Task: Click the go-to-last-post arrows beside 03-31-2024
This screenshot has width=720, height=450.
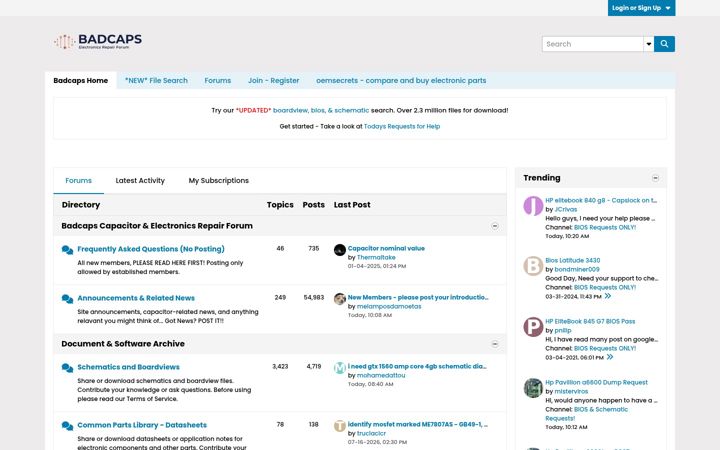Action: [x=608, y=296]
